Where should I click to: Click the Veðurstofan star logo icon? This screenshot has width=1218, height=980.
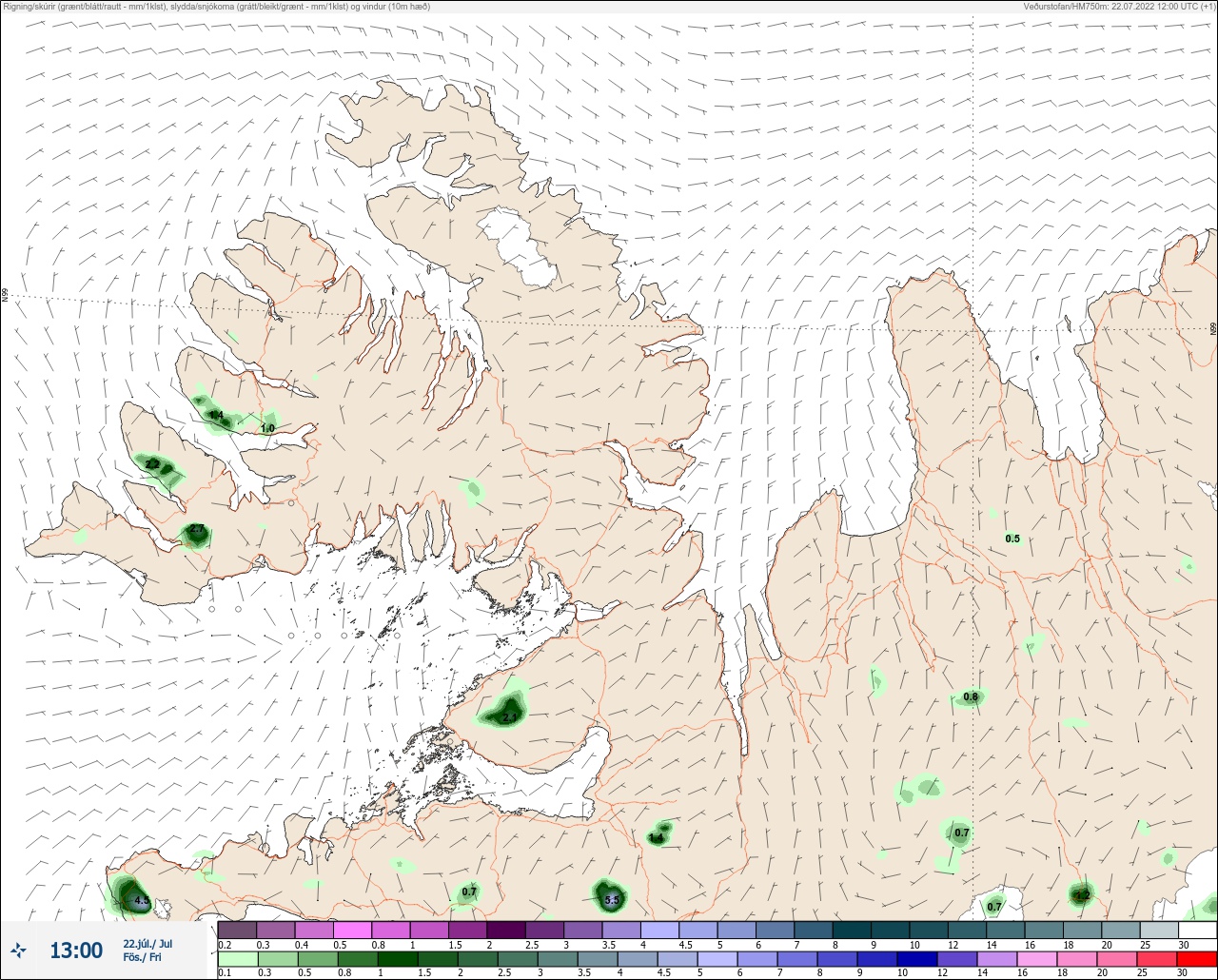pos(19,950)
